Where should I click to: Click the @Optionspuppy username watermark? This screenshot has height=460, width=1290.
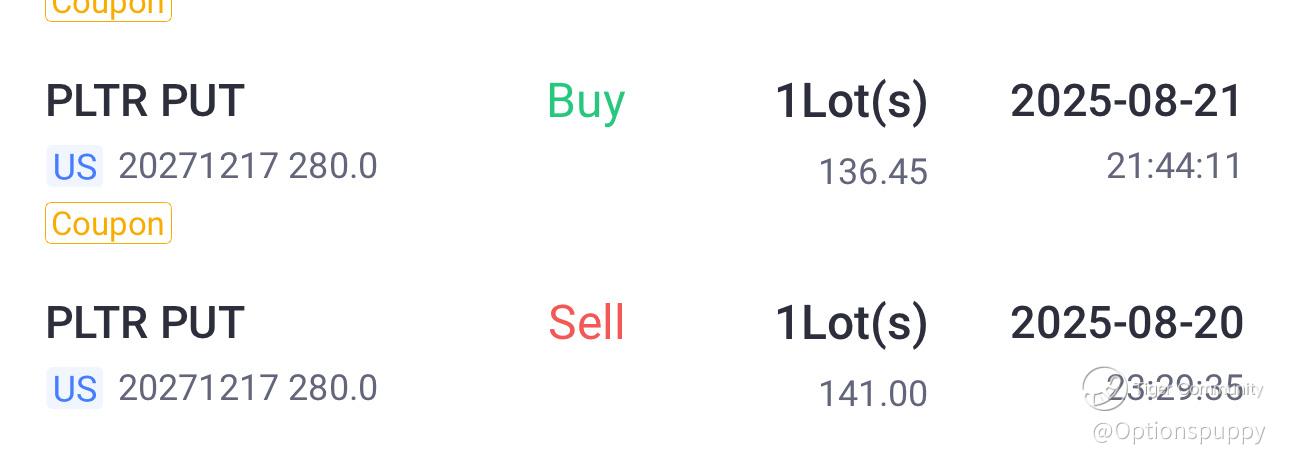(1179, 432)
